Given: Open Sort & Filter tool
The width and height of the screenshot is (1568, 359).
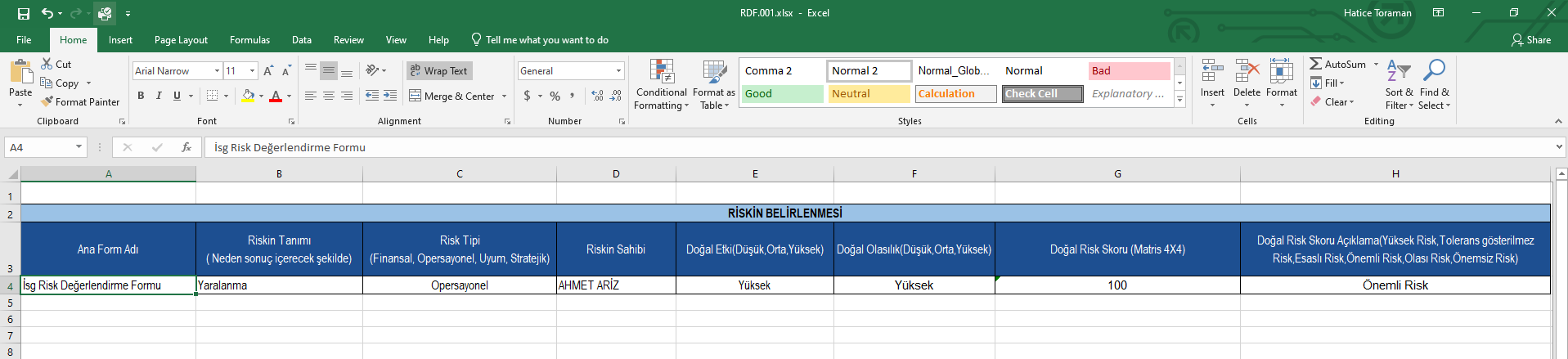Looking at the screenshot, I should [x=1399, y=84].
